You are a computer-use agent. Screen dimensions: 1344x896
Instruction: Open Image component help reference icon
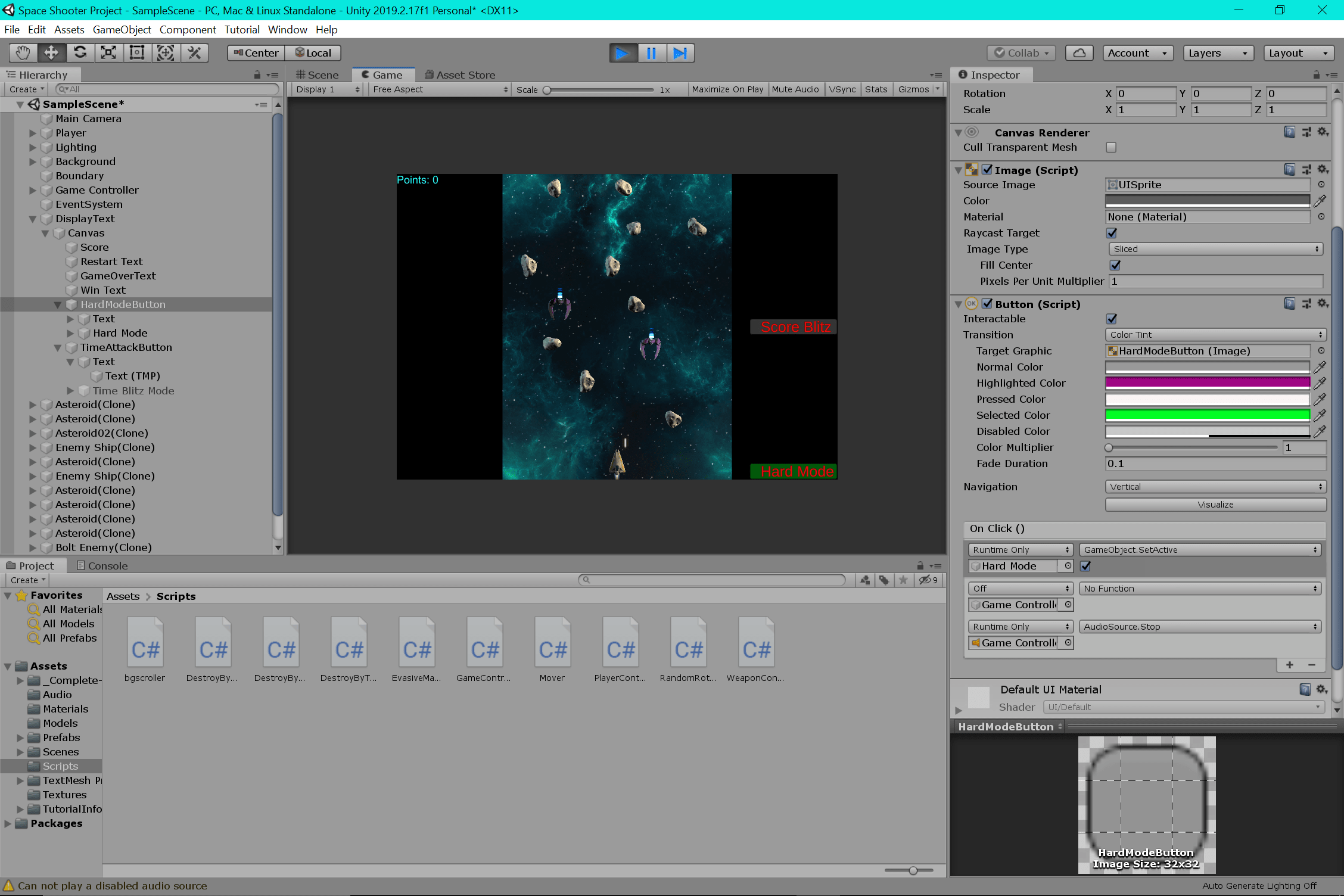tap(1289, 170)
